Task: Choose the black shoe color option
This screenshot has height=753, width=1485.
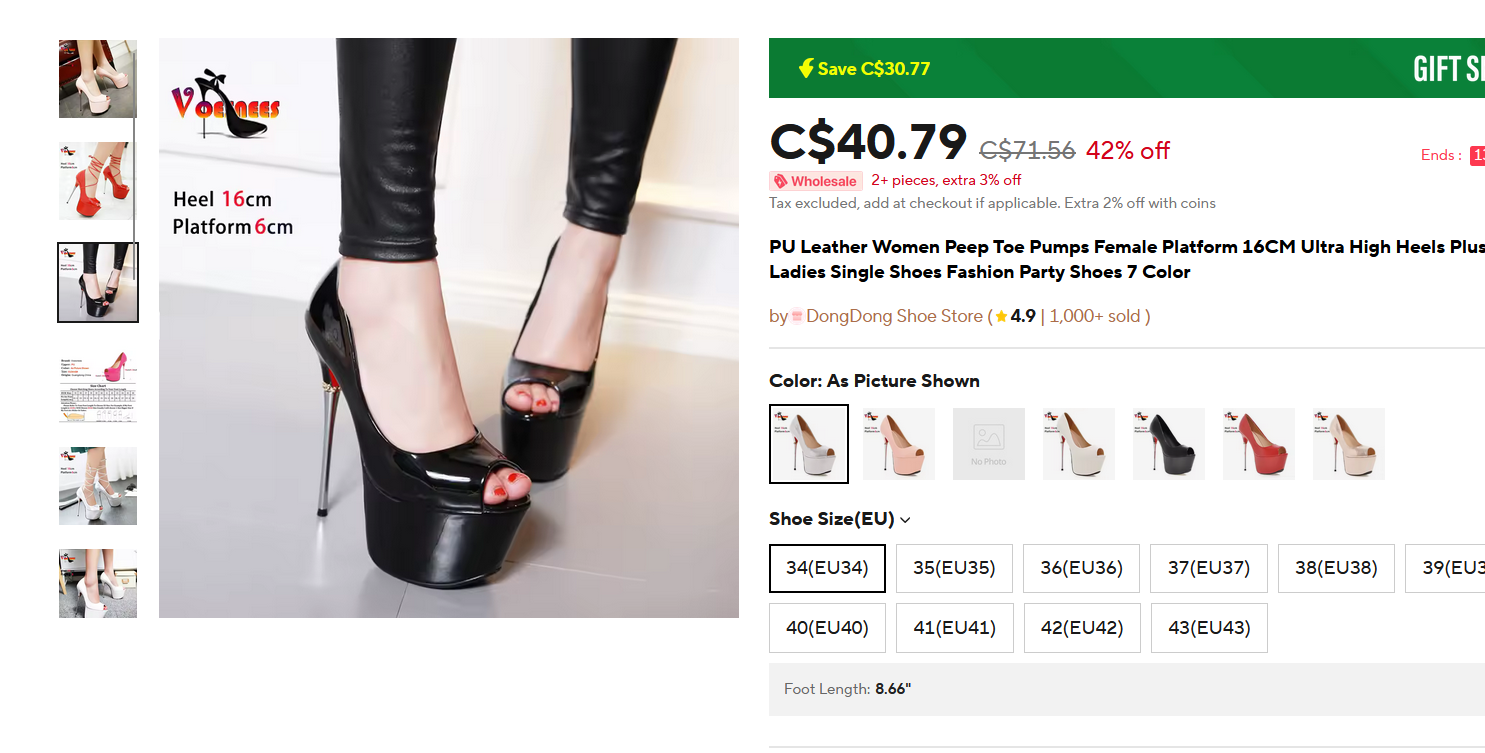Action: click(x=1168, y=443)
